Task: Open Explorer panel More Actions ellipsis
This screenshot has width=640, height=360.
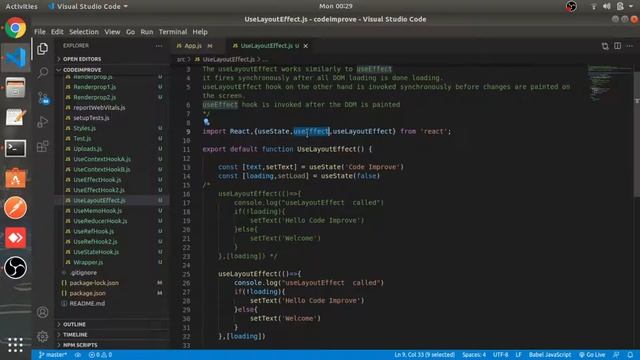Action: [x=159, y=46]
